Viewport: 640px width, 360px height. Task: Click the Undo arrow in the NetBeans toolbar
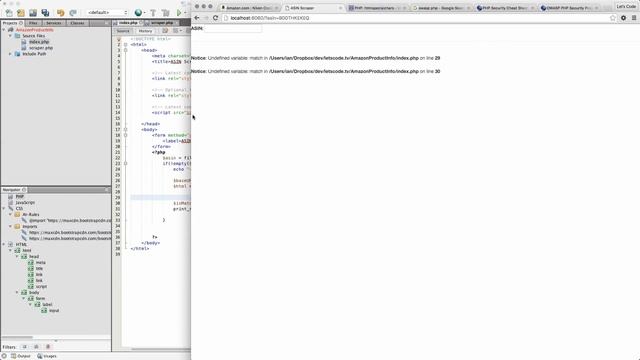tap(60, 13)
